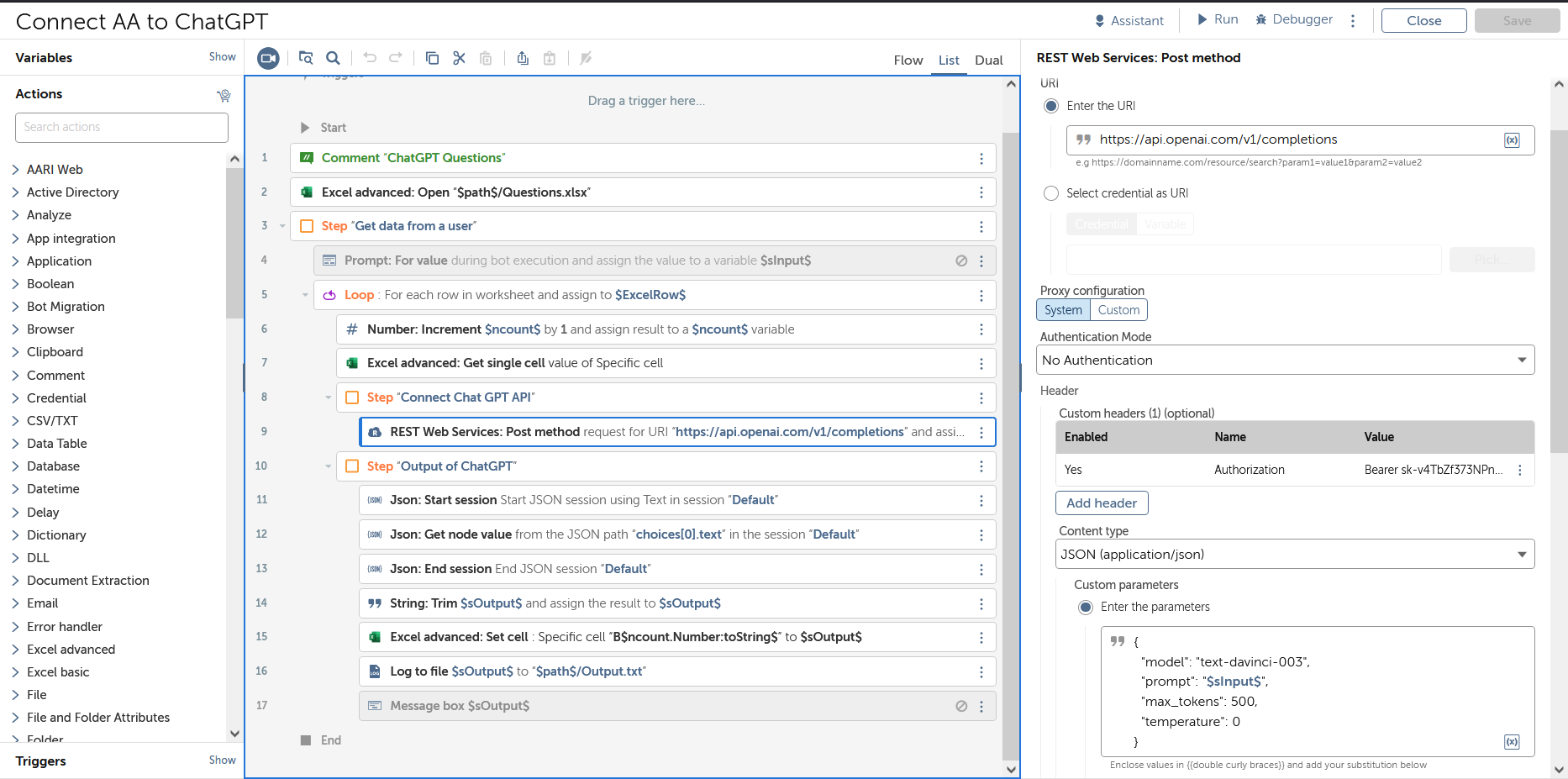Click the copy icon in toolbar
The width and height of the screenshot is (1568, 779).
432,58
